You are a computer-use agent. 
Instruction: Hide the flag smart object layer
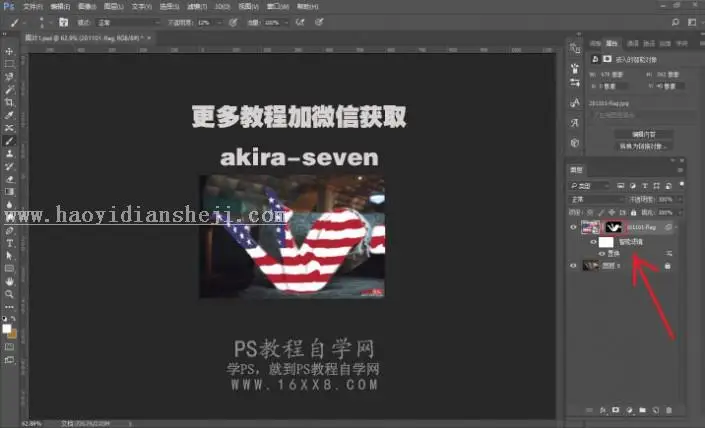tap(573, 227)
